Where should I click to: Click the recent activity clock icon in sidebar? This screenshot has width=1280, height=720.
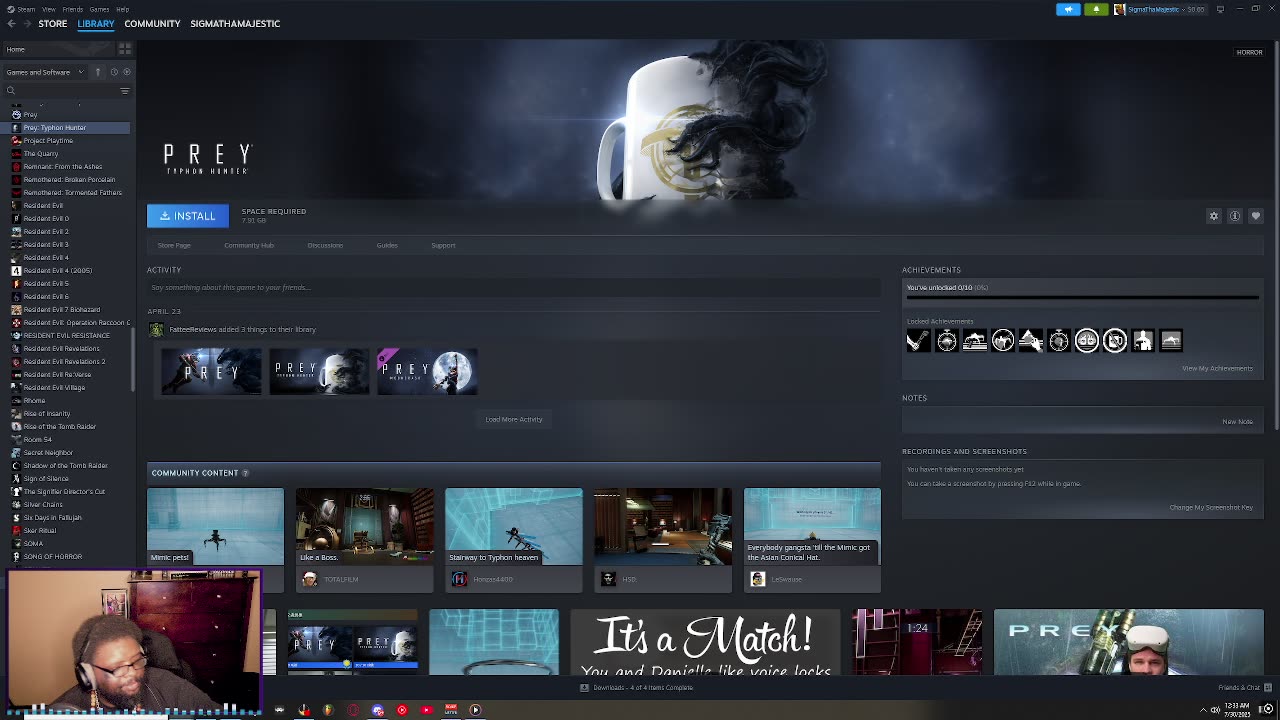click(x=114, y=72)
